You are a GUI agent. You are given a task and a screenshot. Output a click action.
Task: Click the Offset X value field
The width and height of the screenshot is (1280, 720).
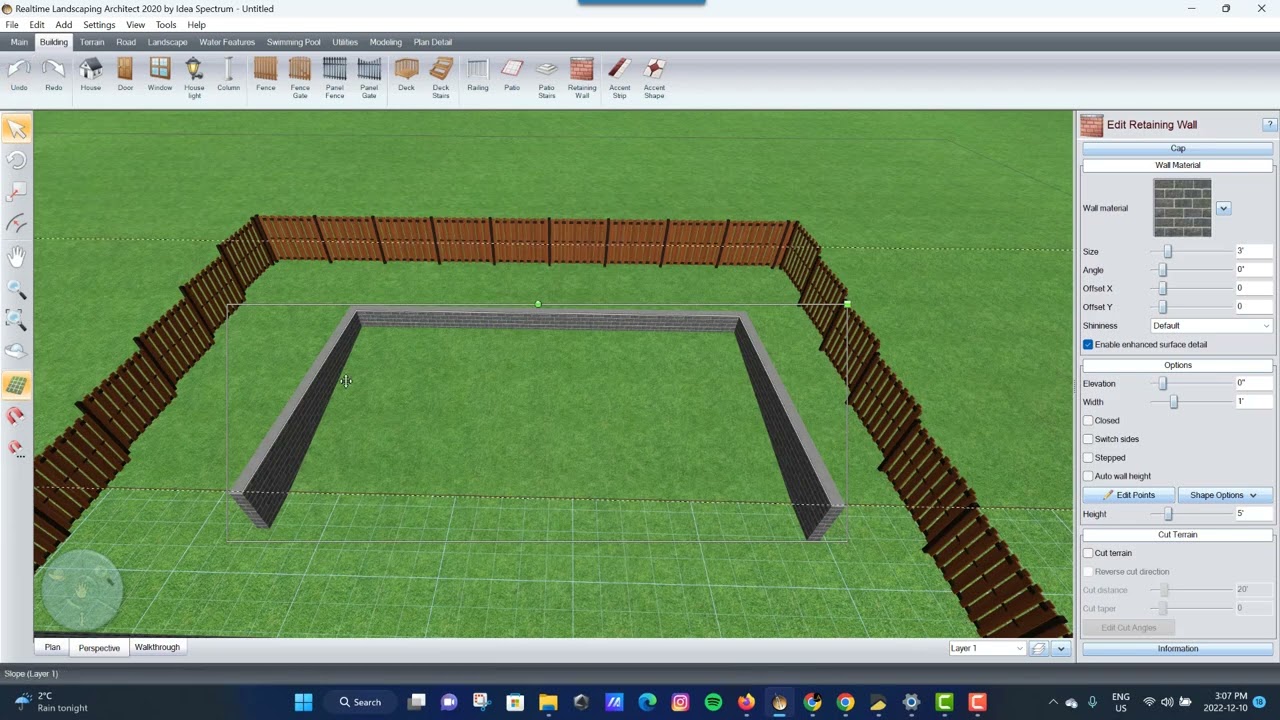tap(1253, 288)
